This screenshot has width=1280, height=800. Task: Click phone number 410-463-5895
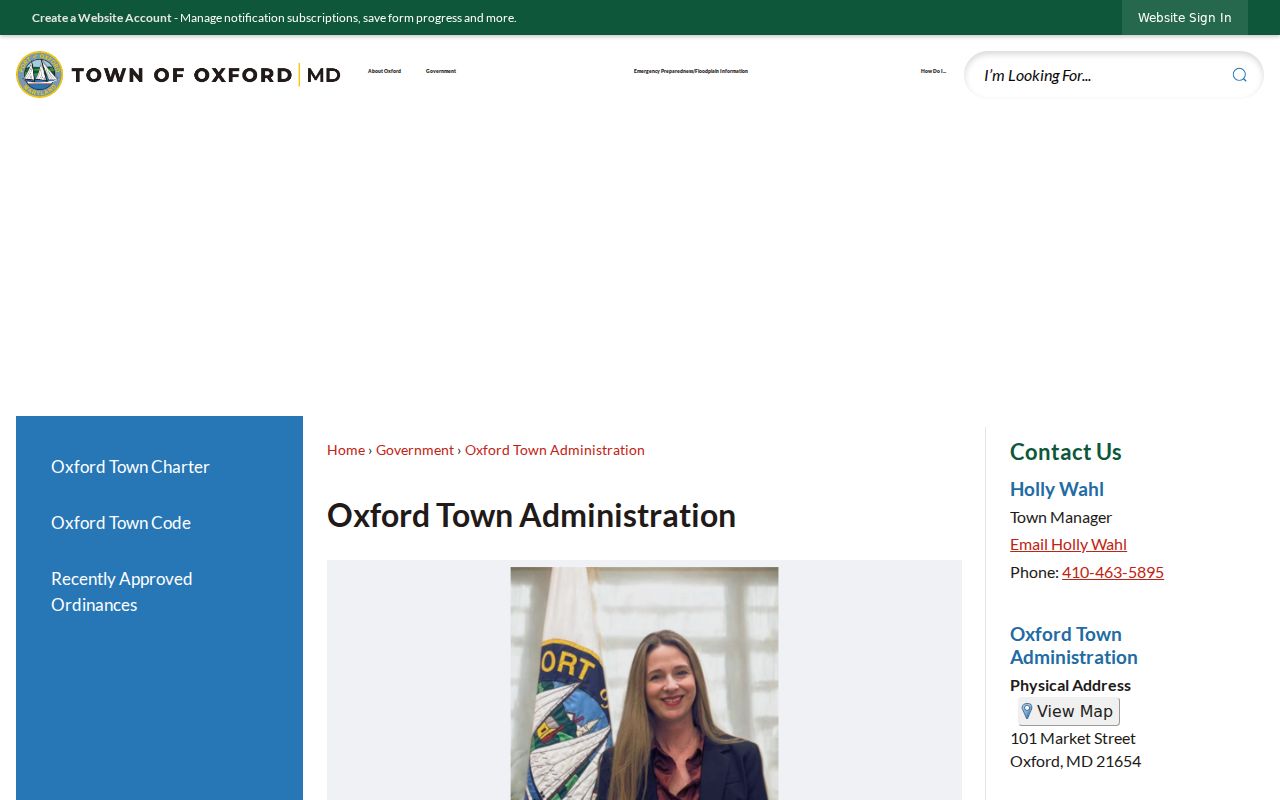pyautogui.click(x=1113, y=572)
